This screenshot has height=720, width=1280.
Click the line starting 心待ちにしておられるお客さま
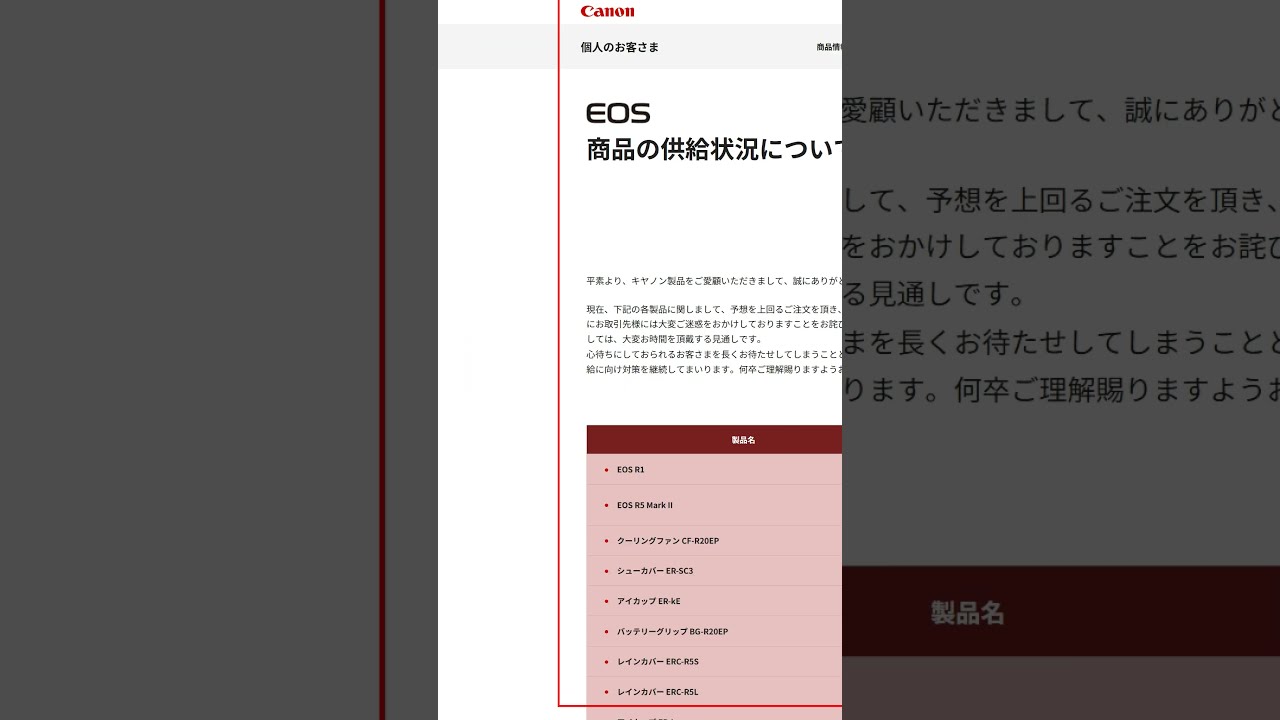point(714,354)
